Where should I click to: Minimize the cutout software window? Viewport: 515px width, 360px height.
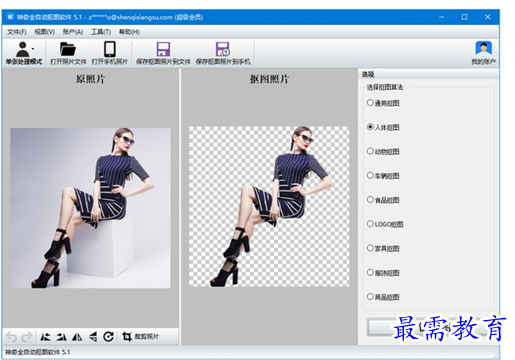[442, 17]
